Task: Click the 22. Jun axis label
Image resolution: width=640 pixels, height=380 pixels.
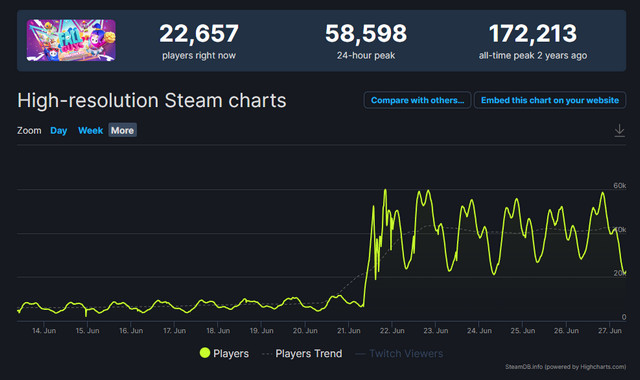Action: click(x=392, y=331)
